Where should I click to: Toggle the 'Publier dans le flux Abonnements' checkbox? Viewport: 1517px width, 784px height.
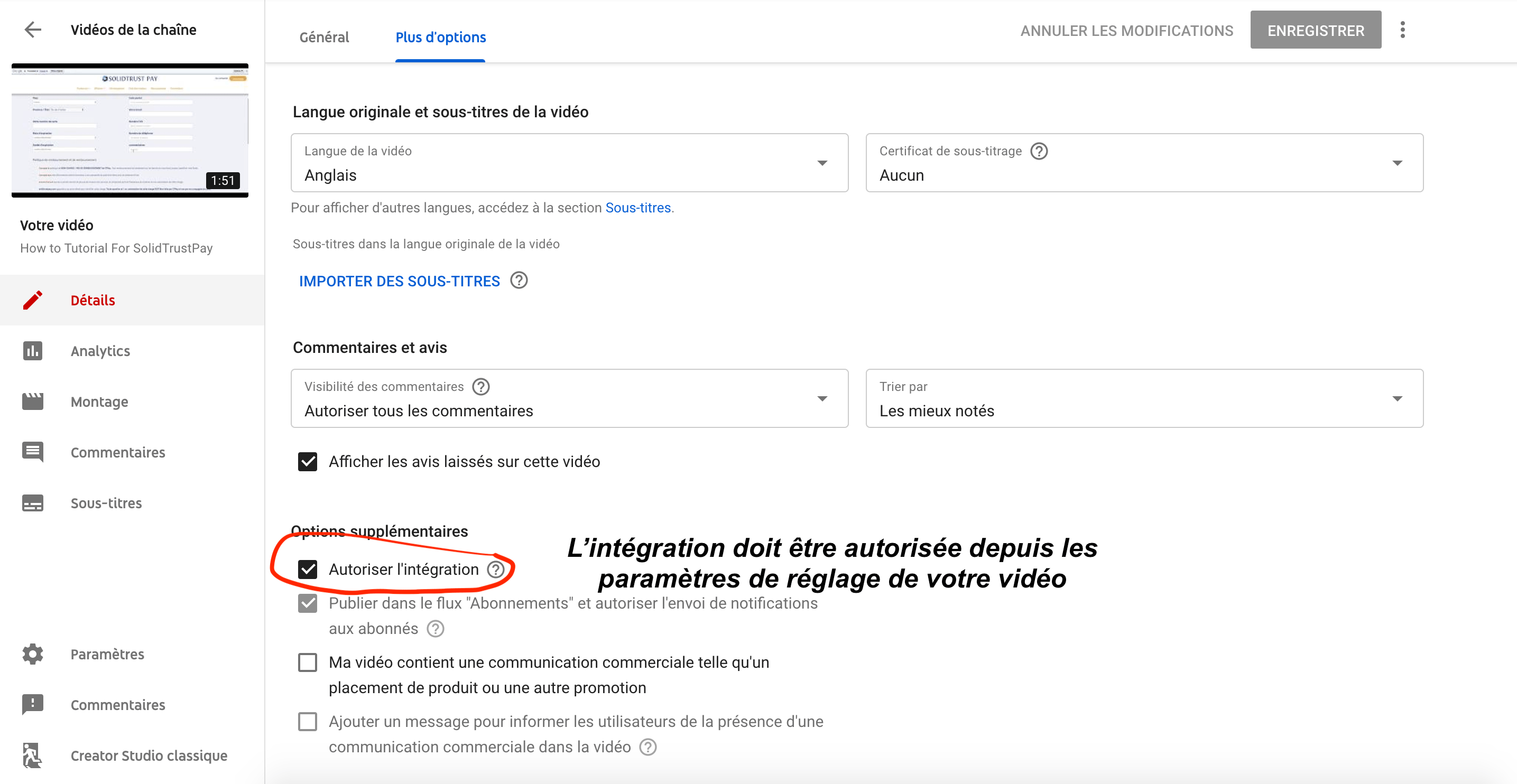pos(308,603)
